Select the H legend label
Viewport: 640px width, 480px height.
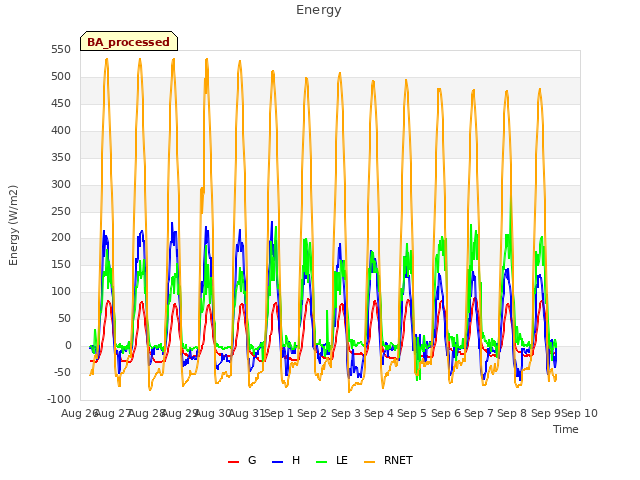coord(296,460)
